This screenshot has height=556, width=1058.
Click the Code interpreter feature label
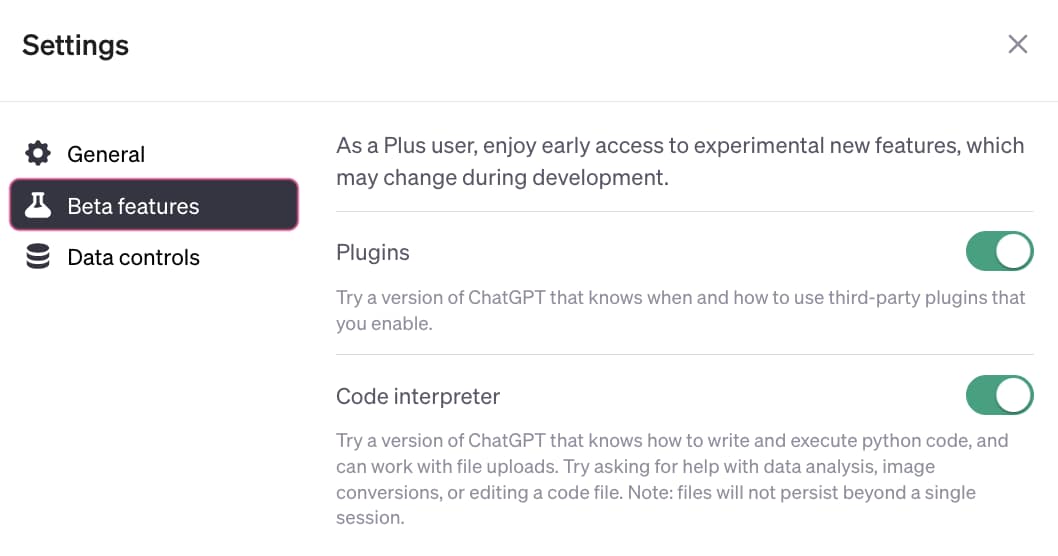point(418,396)
